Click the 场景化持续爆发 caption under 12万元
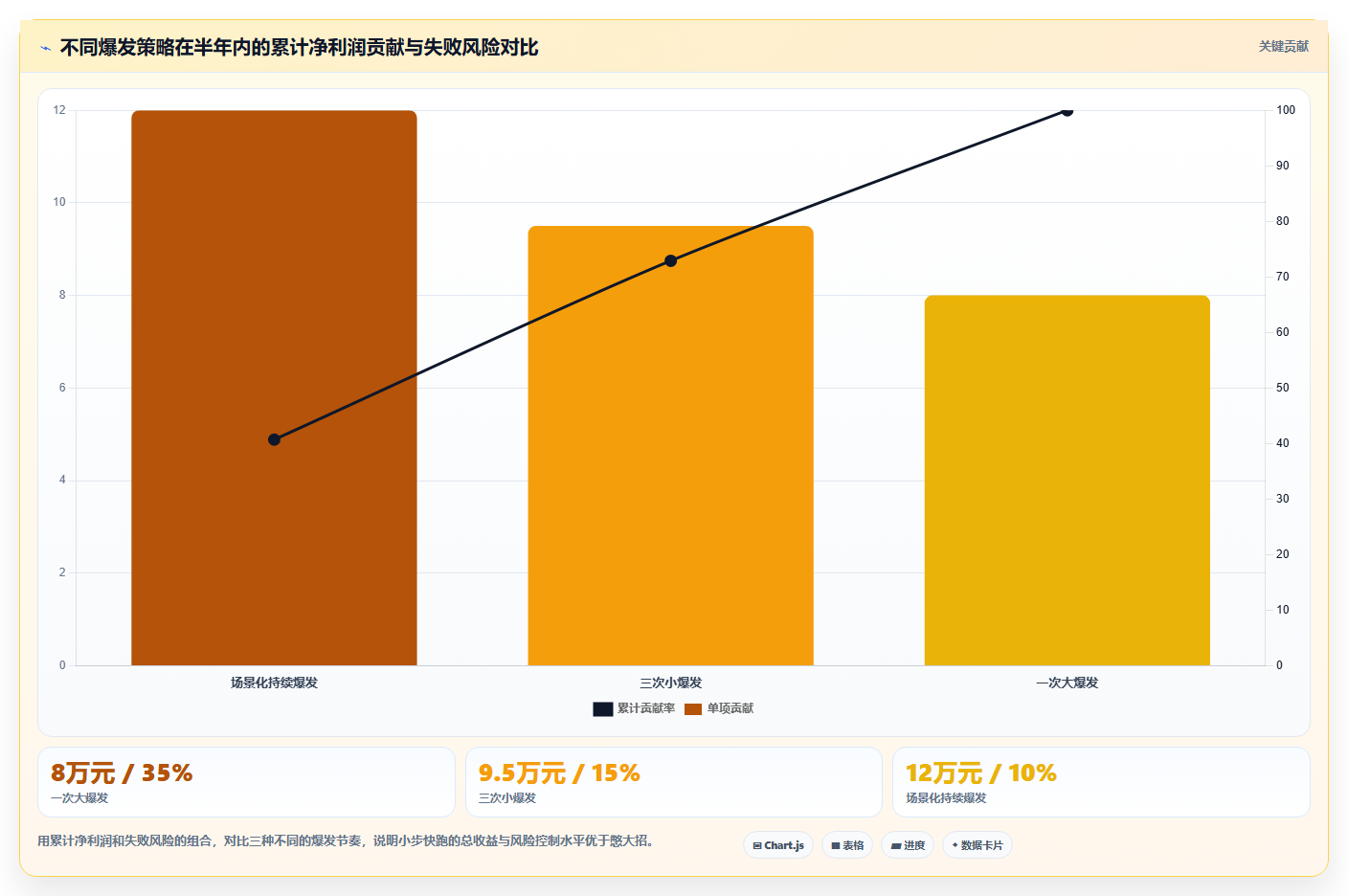 click(x=946, y=797)
